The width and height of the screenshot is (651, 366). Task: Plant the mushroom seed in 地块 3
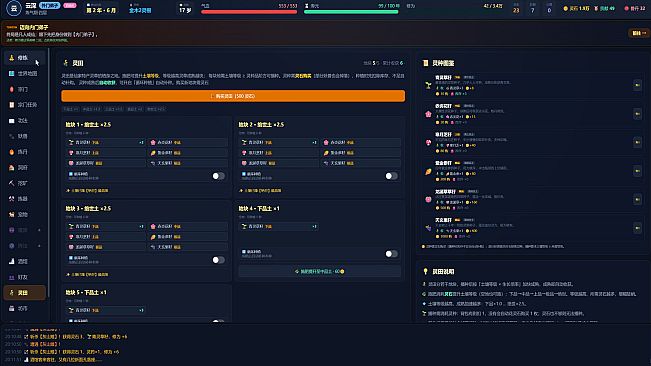[x=105, y=237]
